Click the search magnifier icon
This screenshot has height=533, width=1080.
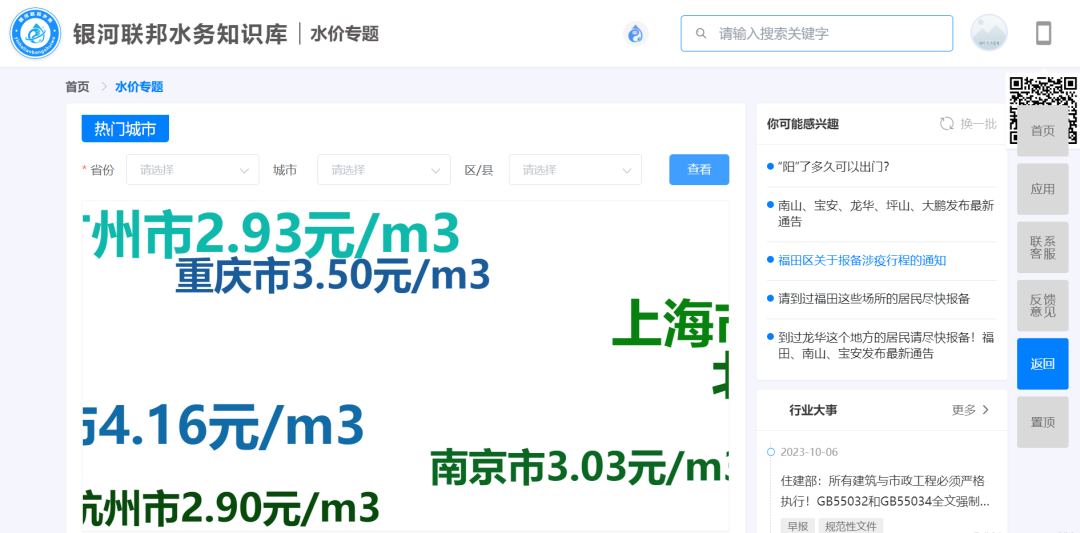701,33
